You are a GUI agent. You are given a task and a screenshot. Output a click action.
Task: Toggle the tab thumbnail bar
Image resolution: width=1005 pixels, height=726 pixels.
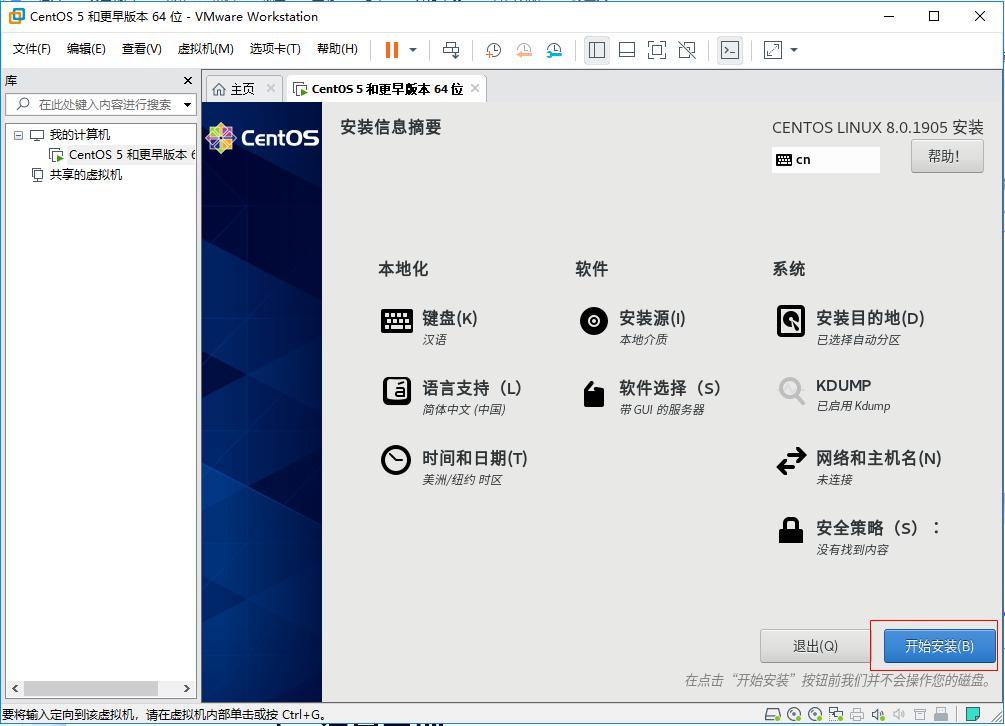pyautogui.click(x=625, y=50)
